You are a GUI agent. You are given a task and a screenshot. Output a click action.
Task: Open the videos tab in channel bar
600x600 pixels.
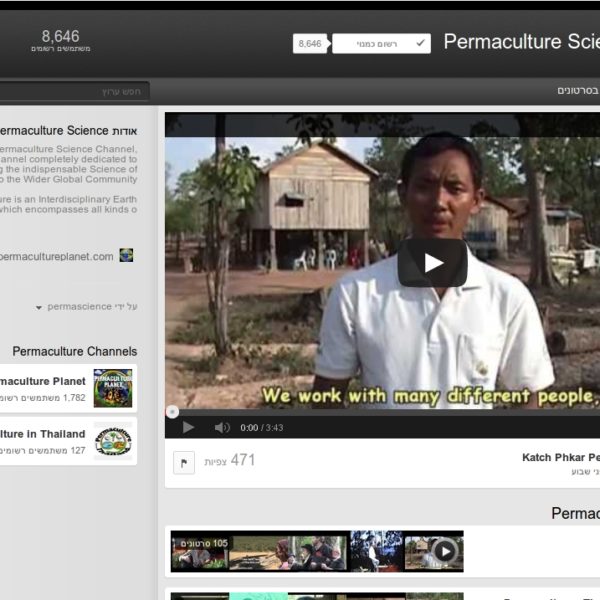coord(578,91)
